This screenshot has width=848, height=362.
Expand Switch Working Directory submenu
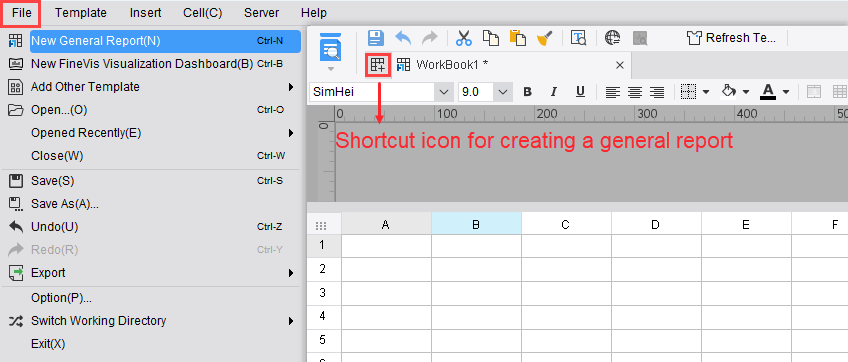click(151, 321)
